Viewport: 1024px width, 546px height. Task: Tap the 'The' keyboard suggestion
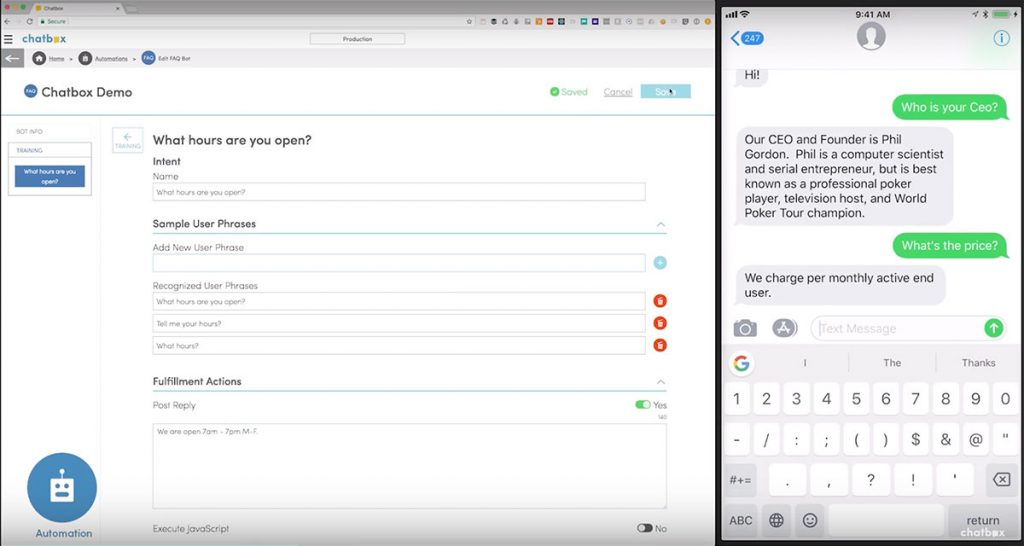pos(892,363)
